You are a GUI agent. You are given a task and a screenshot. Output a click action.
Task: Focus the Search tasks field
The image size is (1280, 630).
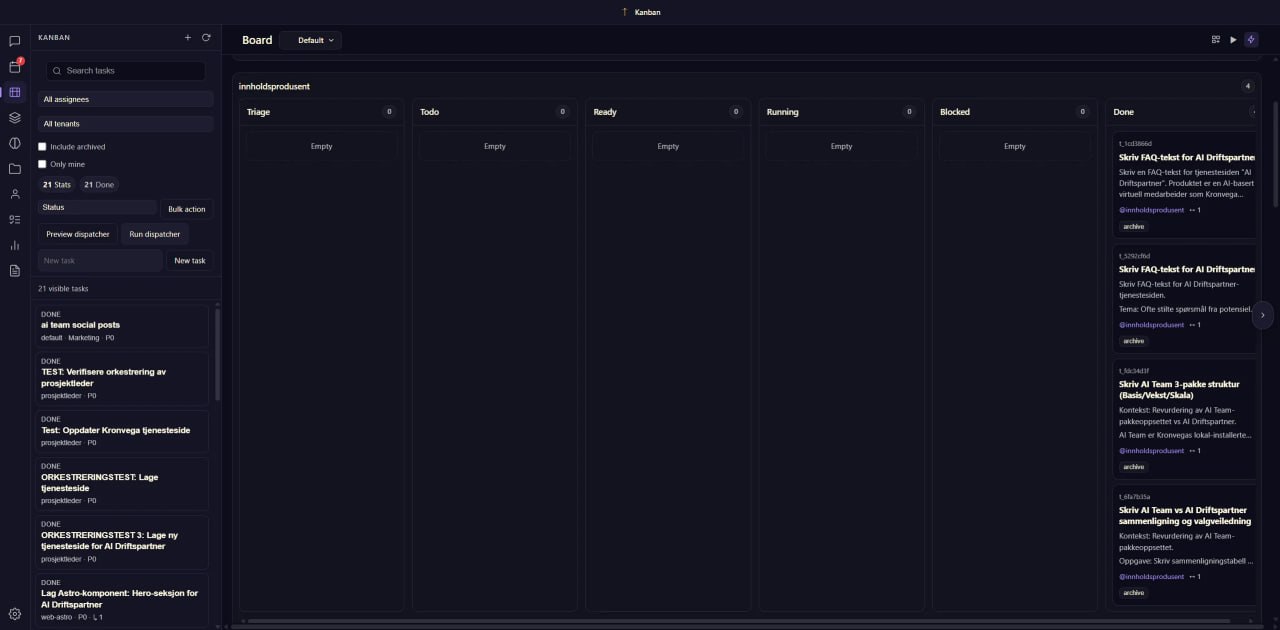click(x=126, y=71)
